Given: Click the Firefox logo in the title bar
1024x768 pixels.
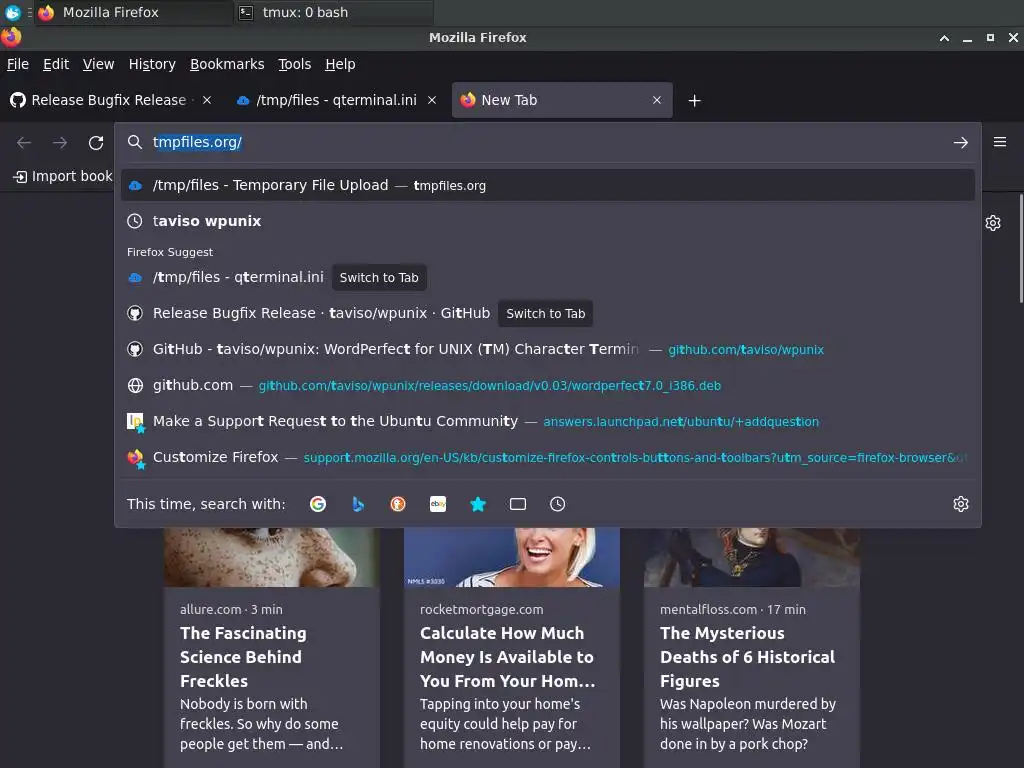Looking at the screenshot, I should click(x=11, y=37).
